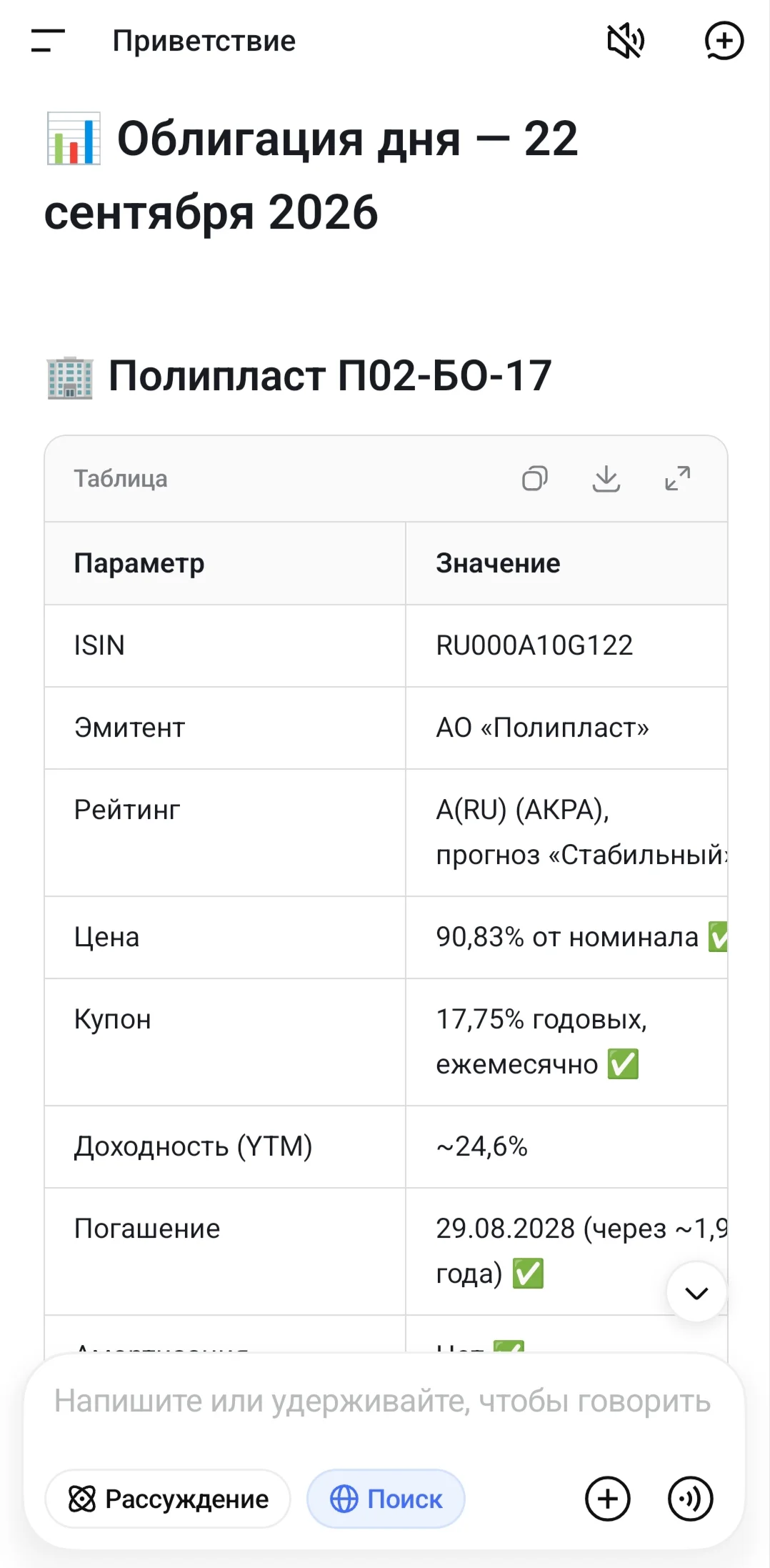
Task: Select the ISIN value RU000A10G122
Action: [x=534, y=645]
